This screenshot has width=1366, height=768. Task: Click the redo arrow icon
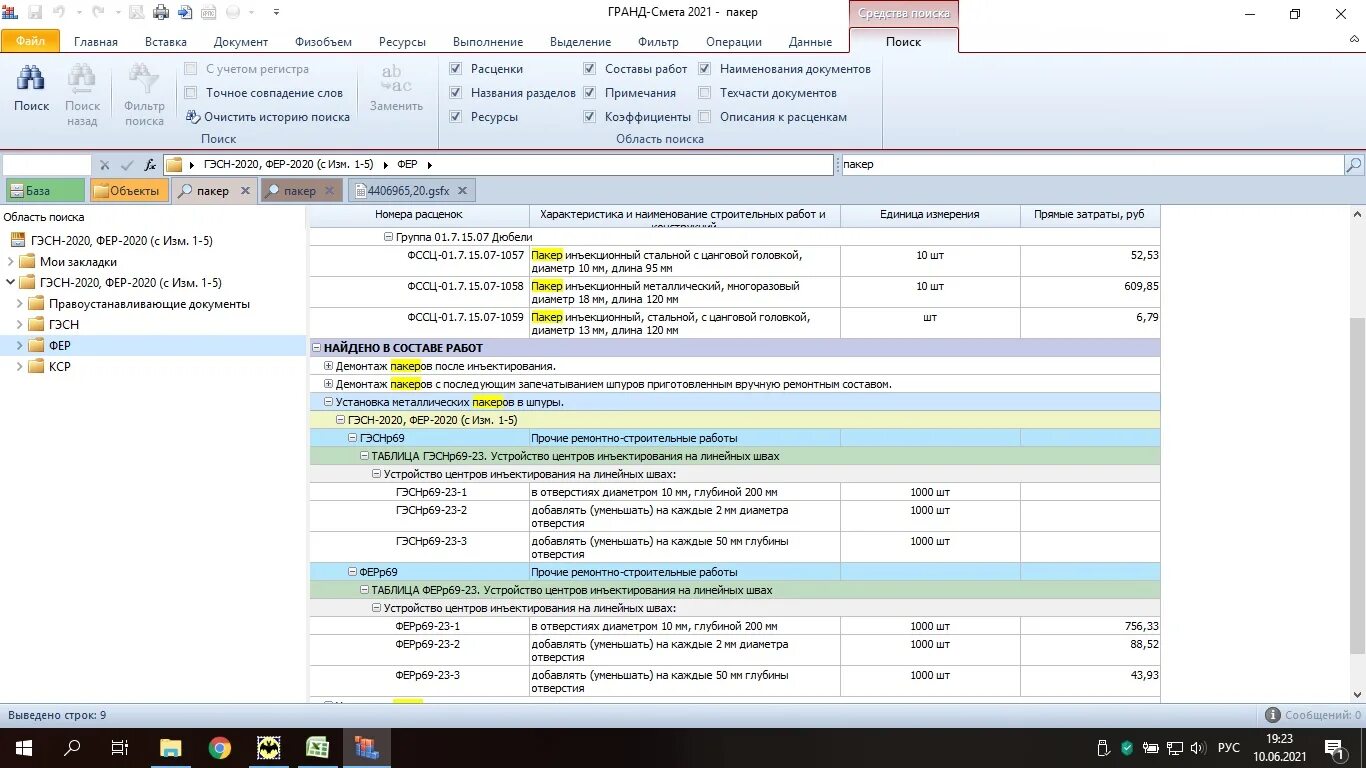[98, 13]
